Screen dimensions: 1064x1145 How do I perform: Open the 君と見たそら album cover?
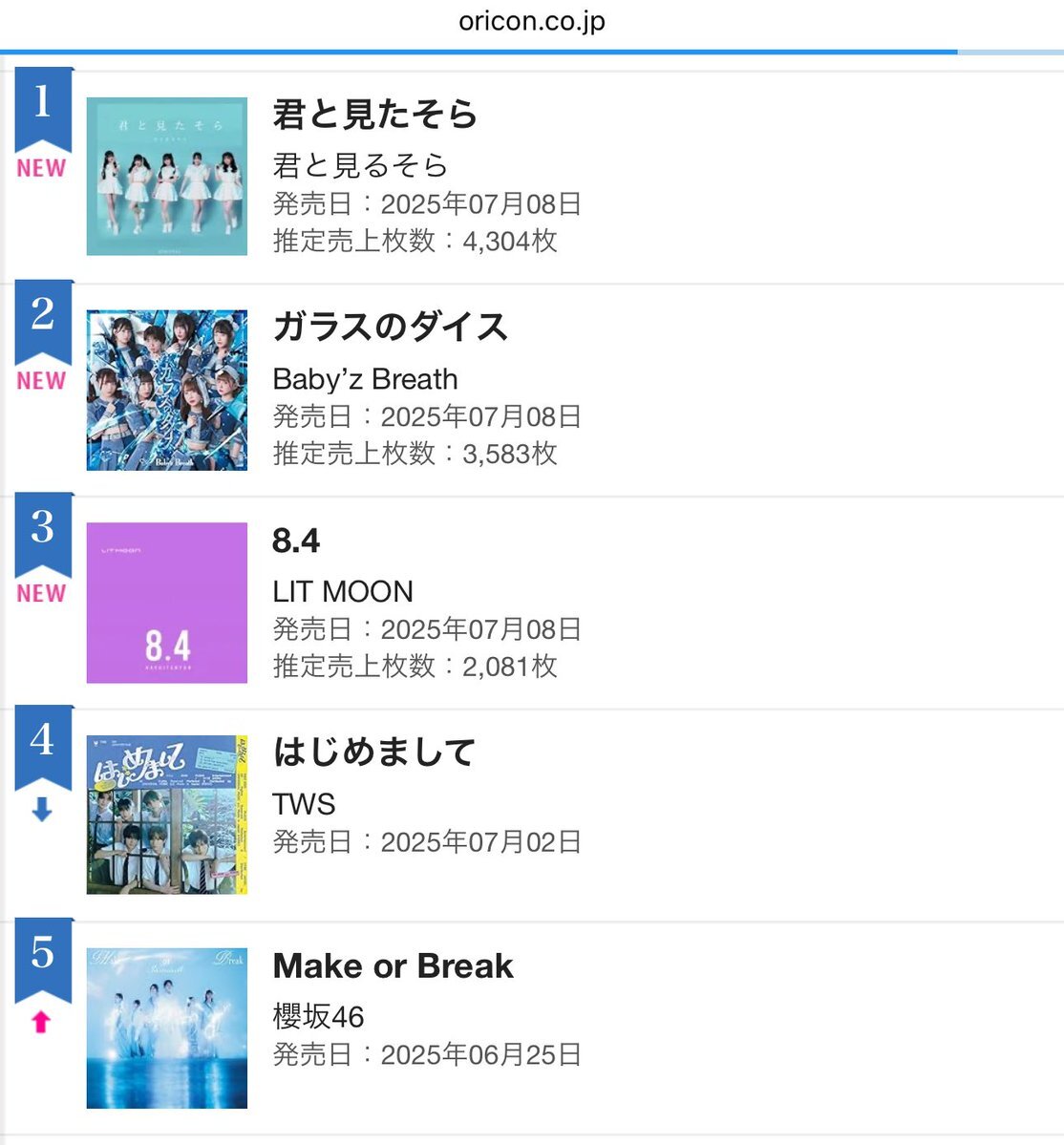[166, 176]
